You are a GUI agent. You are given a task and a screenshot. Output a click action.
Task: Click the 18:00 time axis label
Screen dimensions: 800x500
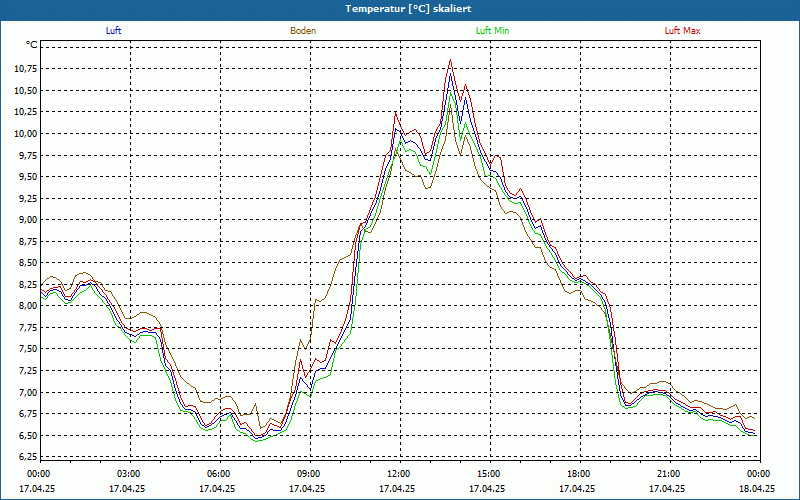coord(580,474)
